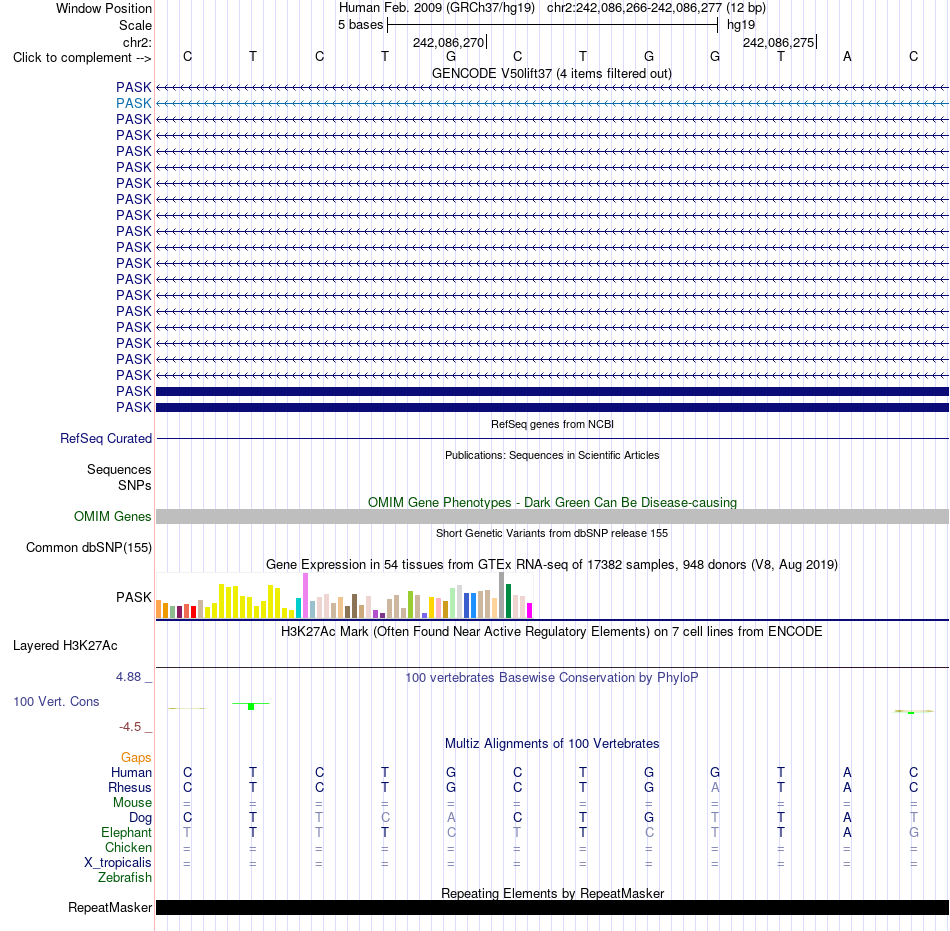Viewport: 950px width, 931px height.
Task: Open 'Publications: Sequences in Scientific Articles' title
Action: pyautogui.click(x=552, y=455)
